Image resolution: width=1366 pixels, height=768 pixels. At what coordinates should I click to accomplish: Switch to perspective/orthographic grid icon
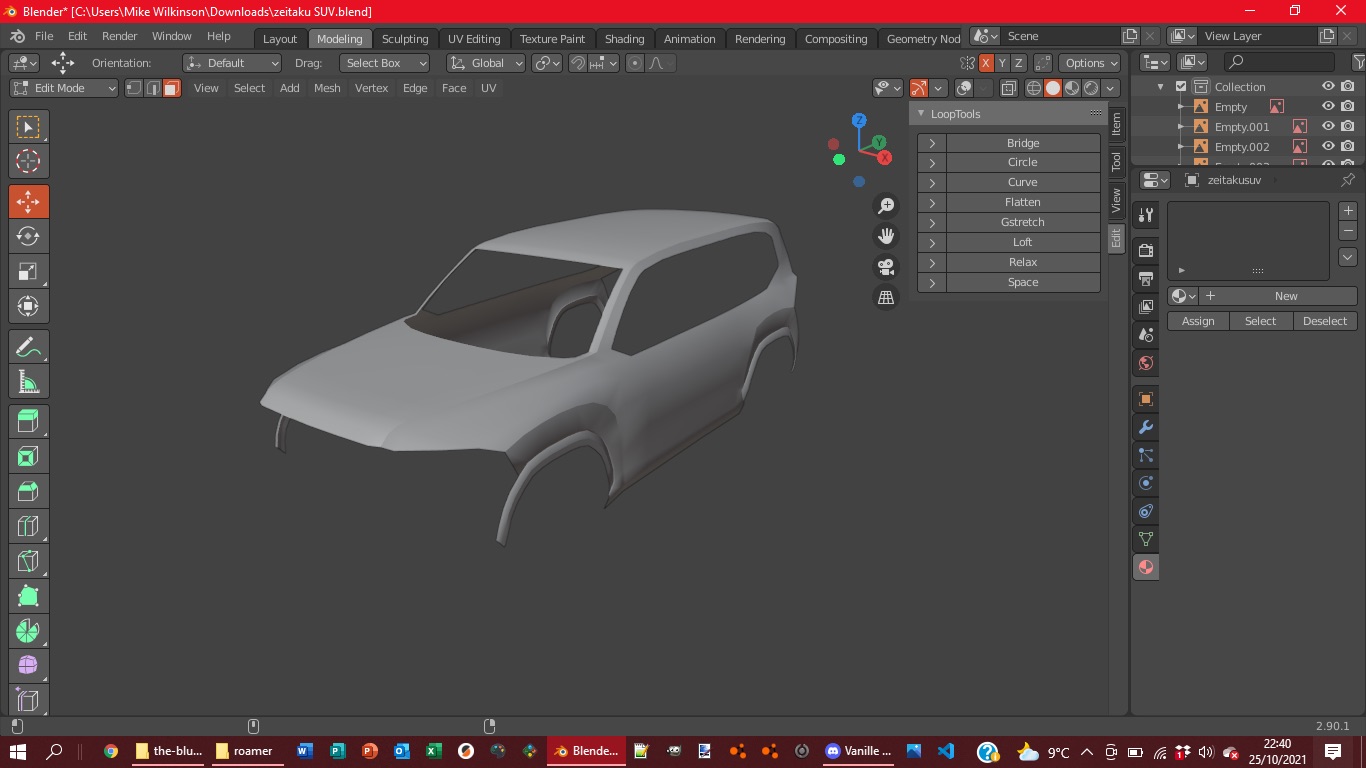(885, 297)
